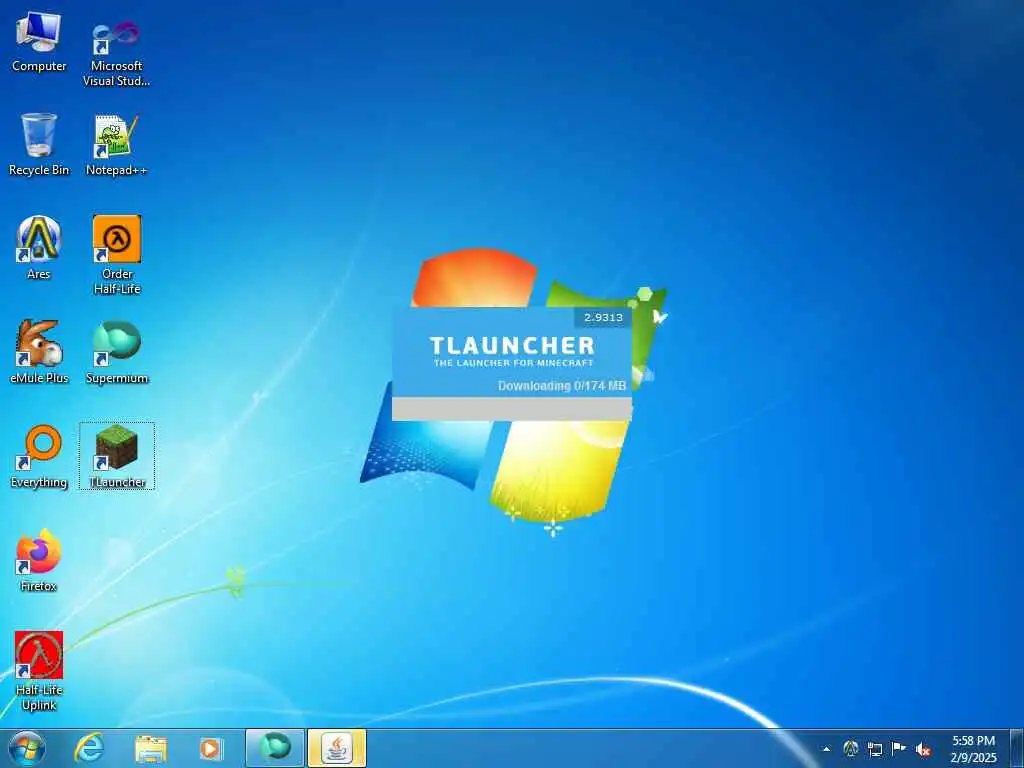
Task: Select the Computer desktop icon
Action: [x=39, y=40]
